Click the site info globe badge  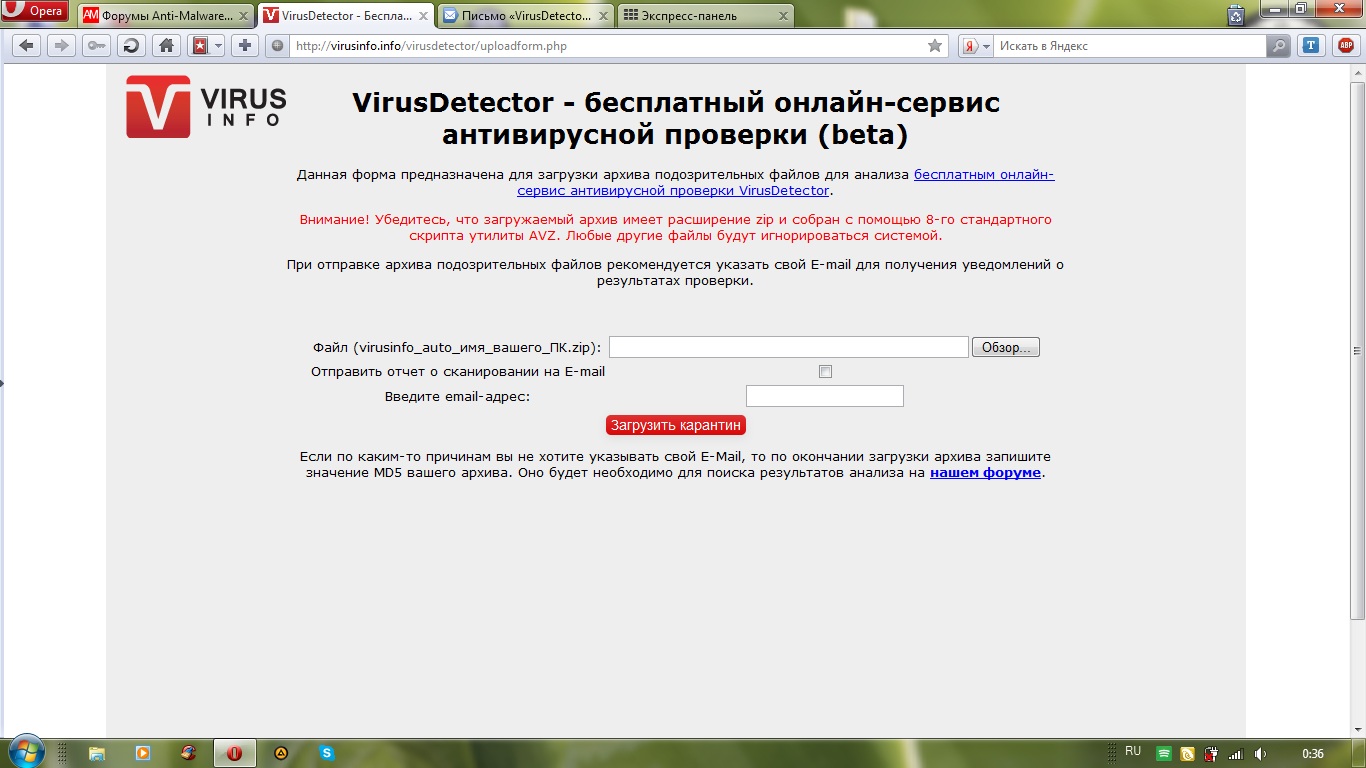coord(277,46)
